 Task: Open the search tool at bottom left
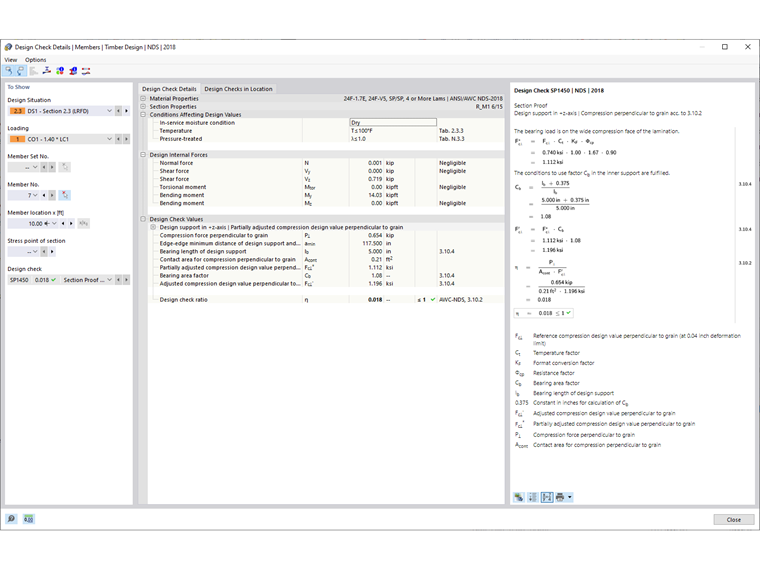click(11, 519)
